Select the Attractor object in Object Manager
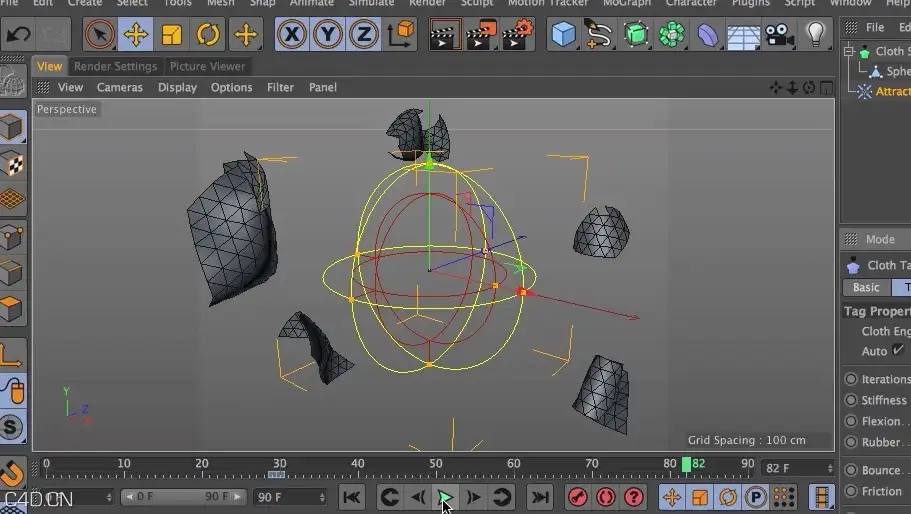Screen dimensions: 911x514 point(892,91)
